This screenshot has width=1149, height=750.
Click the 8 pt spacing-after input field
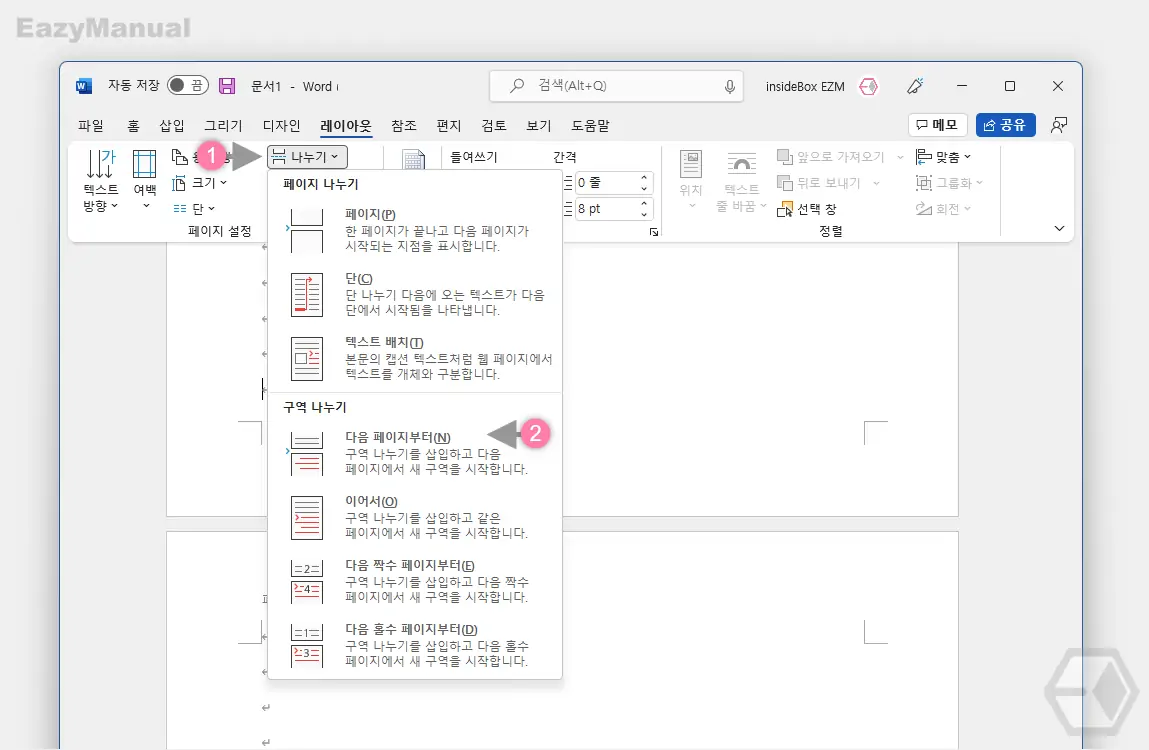click(x=606, y=209)
